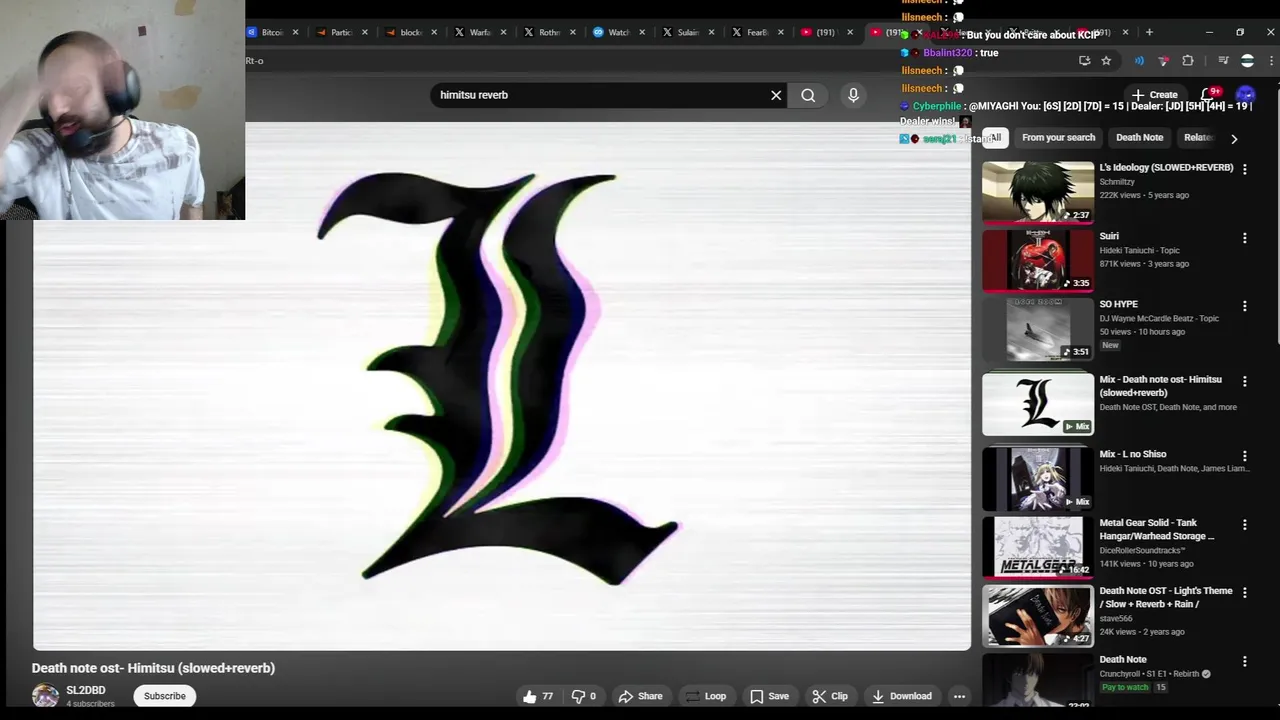Show more filter chips with arrow
The width and height of the screenshot is (1280, 720).
1234,138
